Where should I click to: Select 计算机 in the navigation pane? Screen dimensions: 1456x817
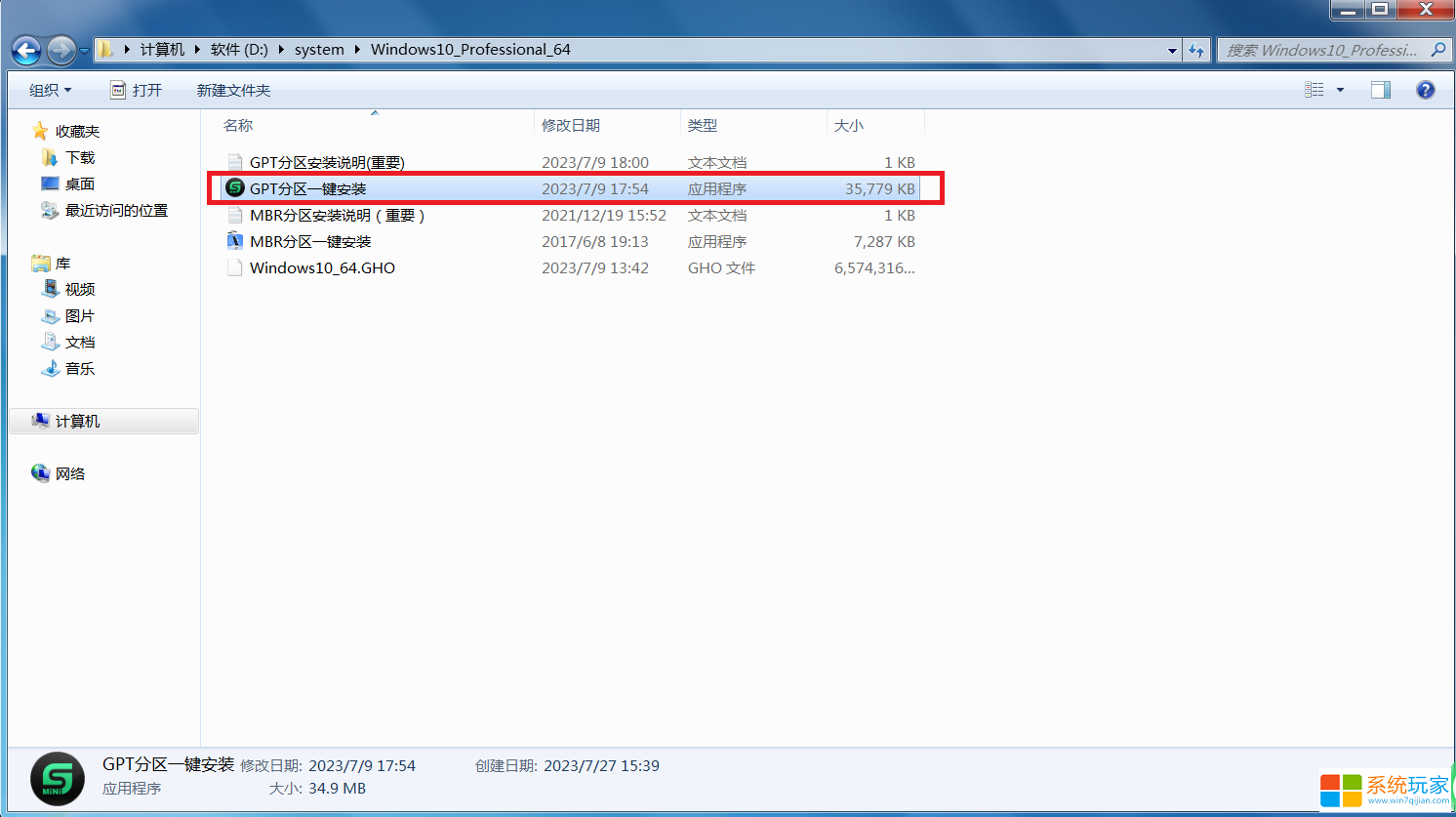click(77, 422)
